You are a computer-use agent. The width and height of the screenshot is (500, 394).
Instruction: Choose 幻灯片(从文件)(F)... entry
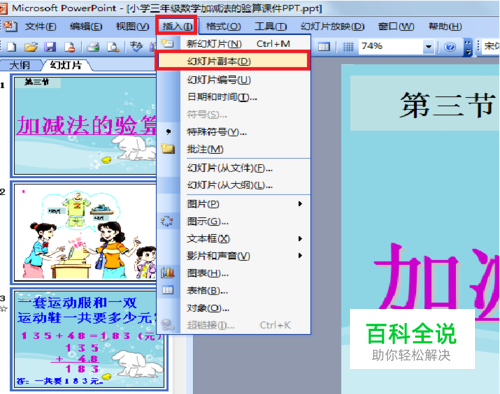234,168
